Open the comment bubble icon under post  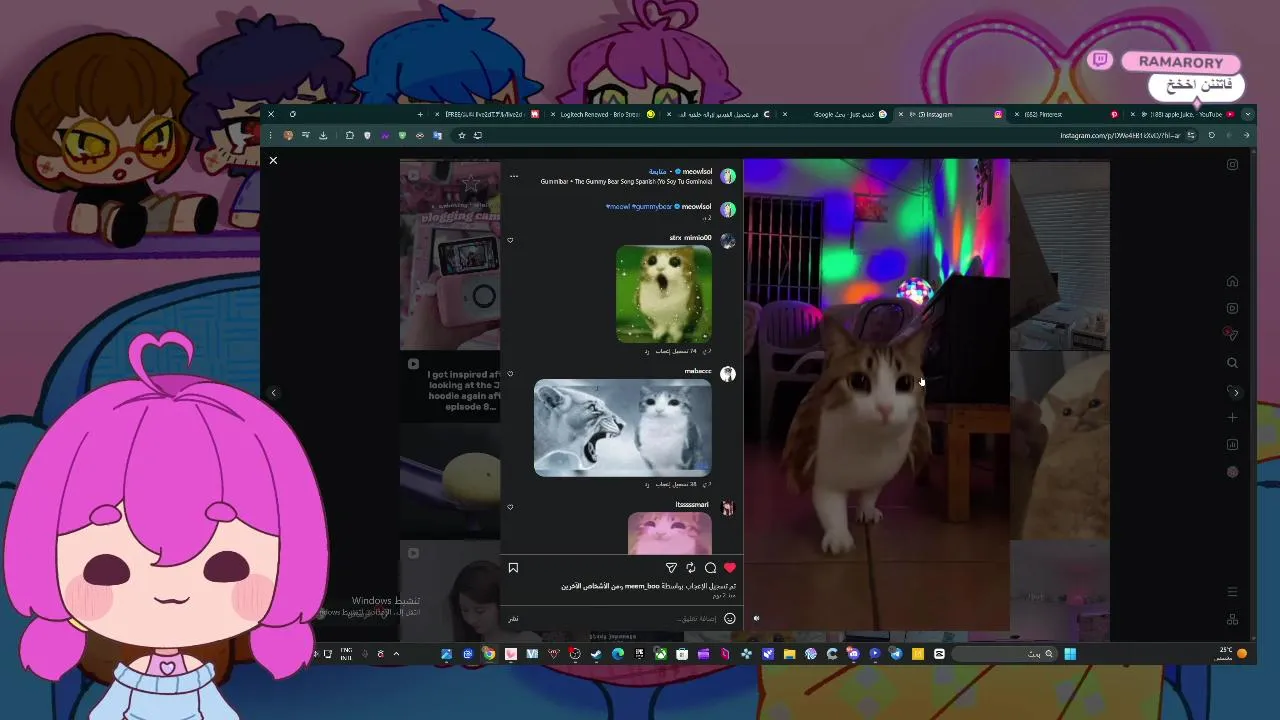point(711,568)
